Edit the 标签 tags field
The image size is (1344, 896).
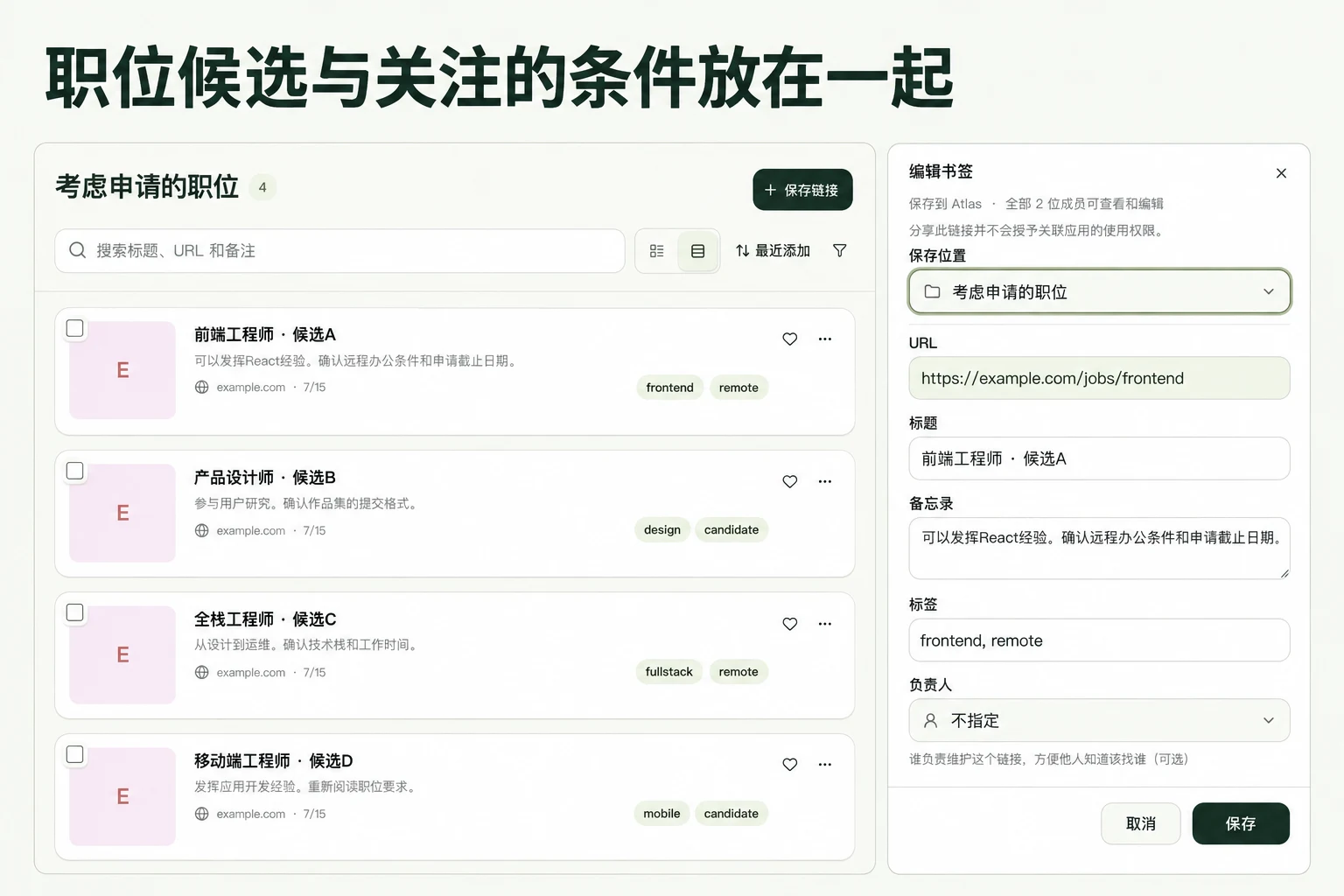(x=1099, y=640)
